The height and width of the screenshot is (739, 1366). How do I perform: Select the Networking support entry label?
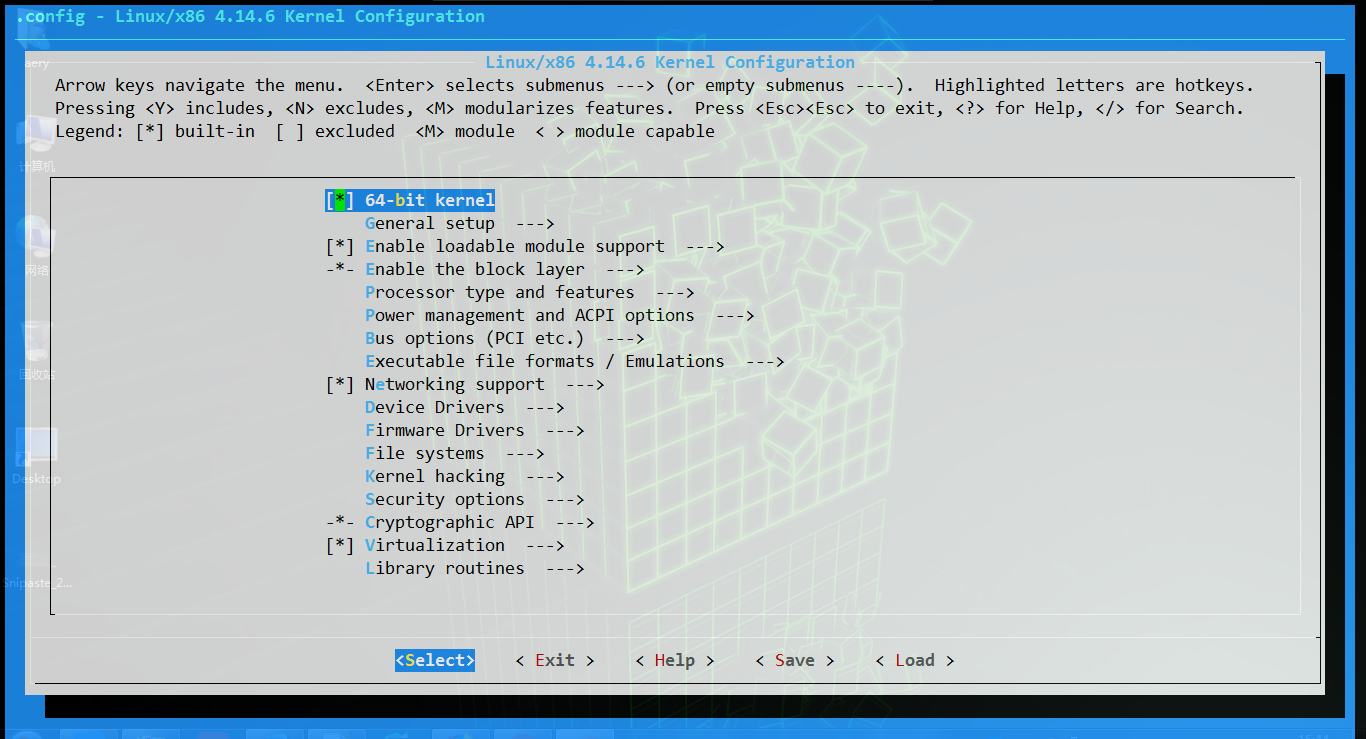[455, 384]
